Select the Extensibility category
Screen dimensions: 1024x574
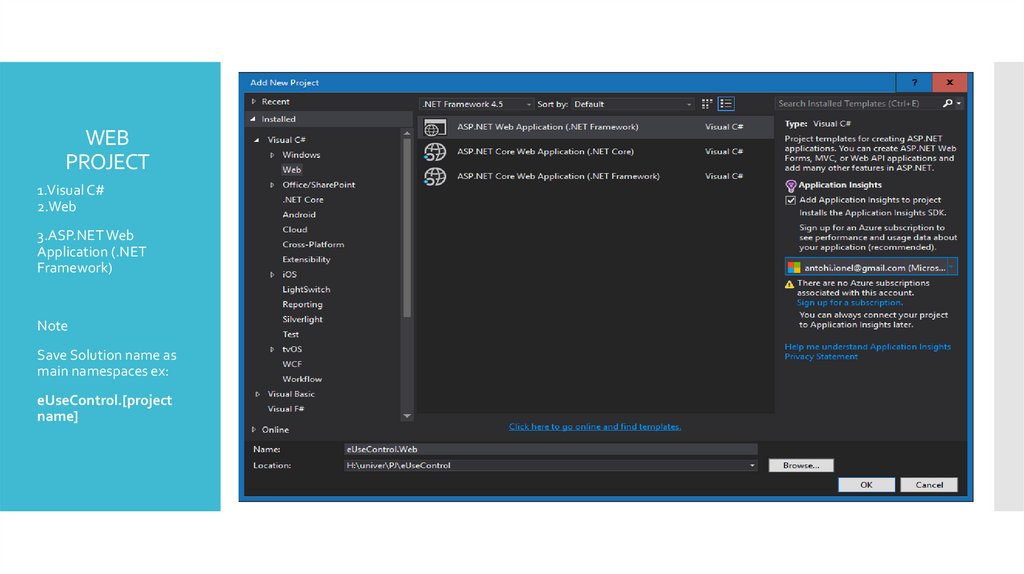pos(306,260)
